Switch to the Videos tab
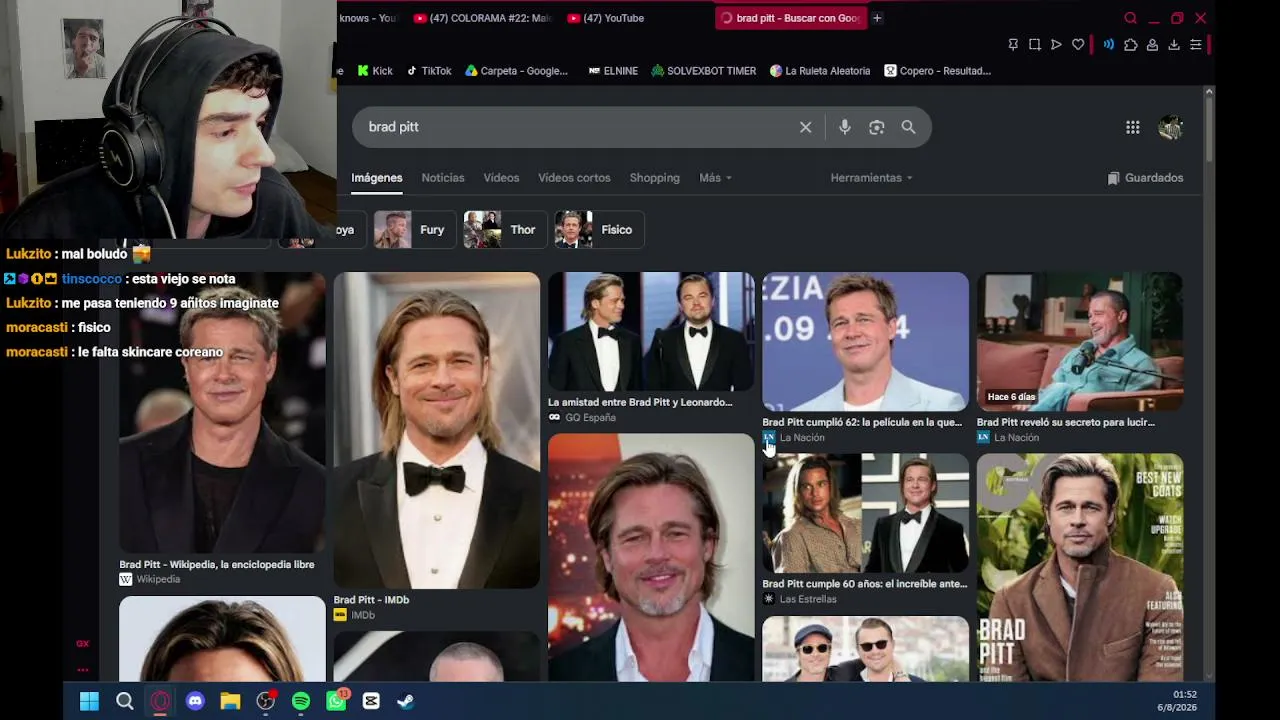The height and width of the screenshot is (720, 1280). [501, 178]
